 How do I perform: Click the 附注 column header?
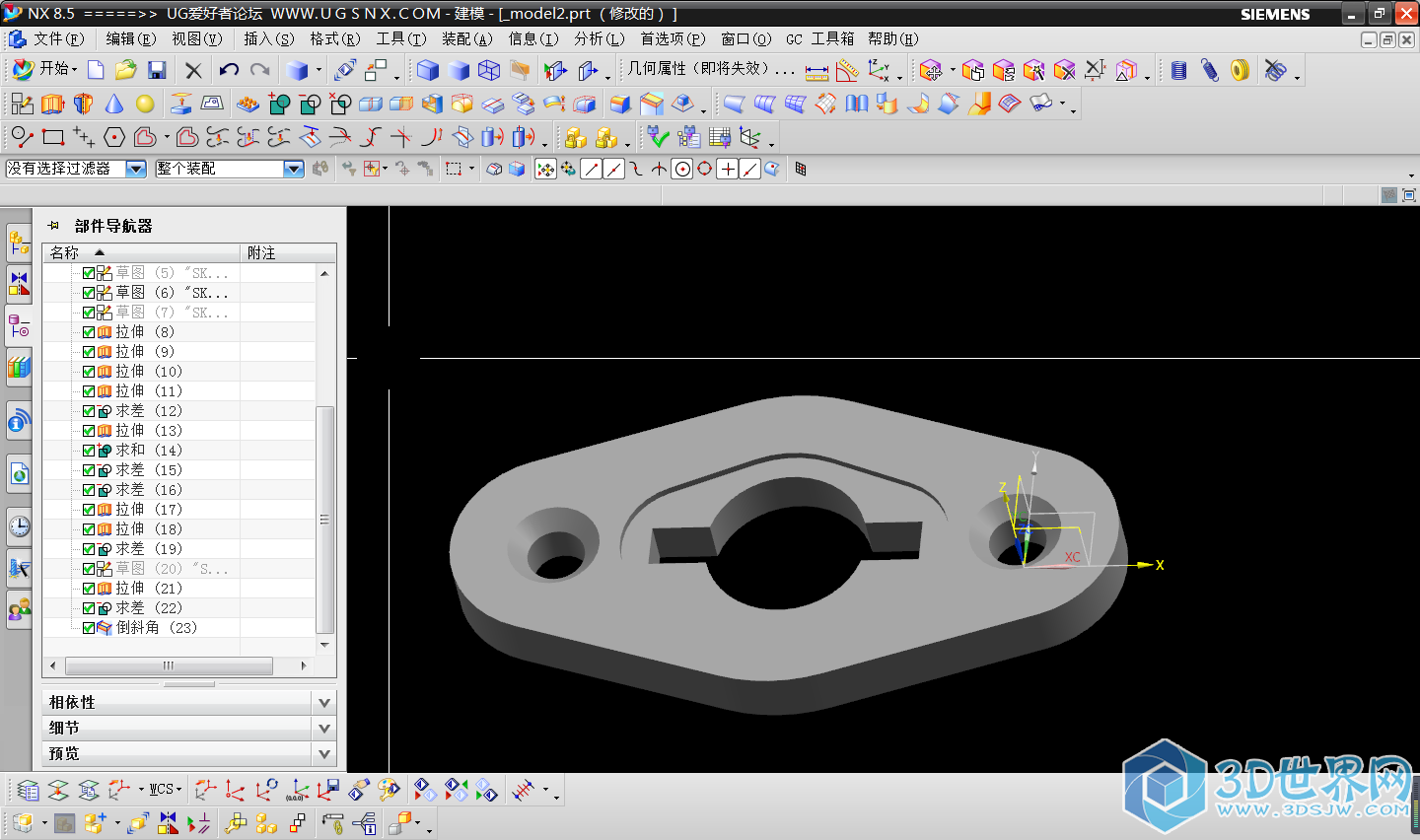coord(288,252)
